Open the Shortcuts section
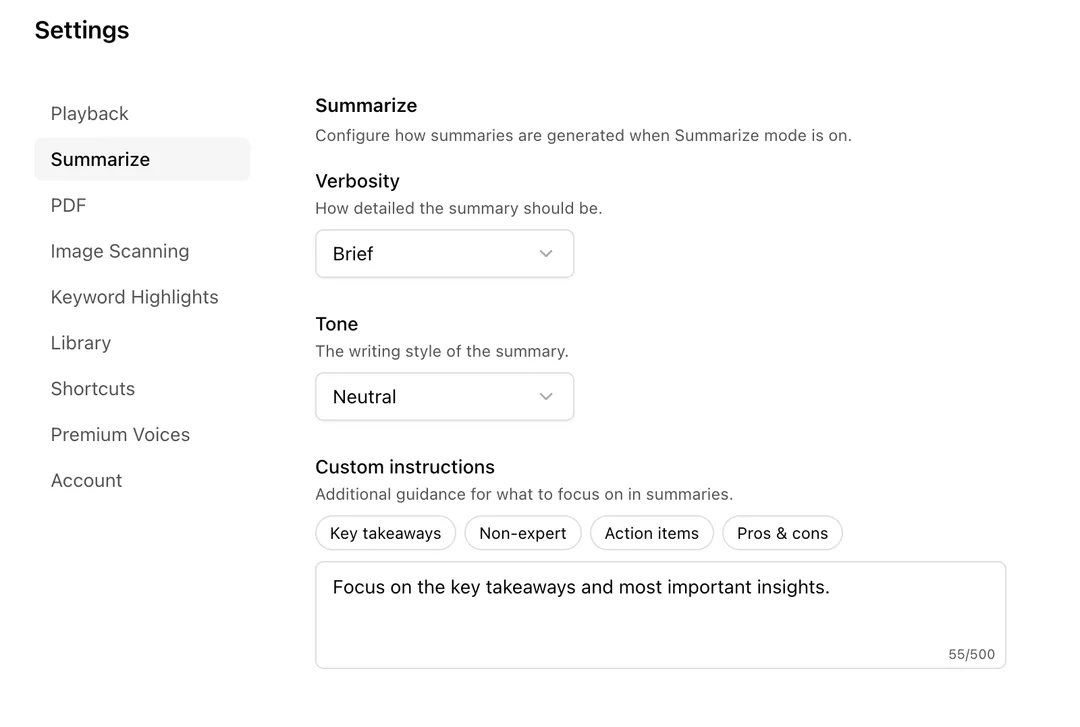1080x727 pixels. [92, 389]
